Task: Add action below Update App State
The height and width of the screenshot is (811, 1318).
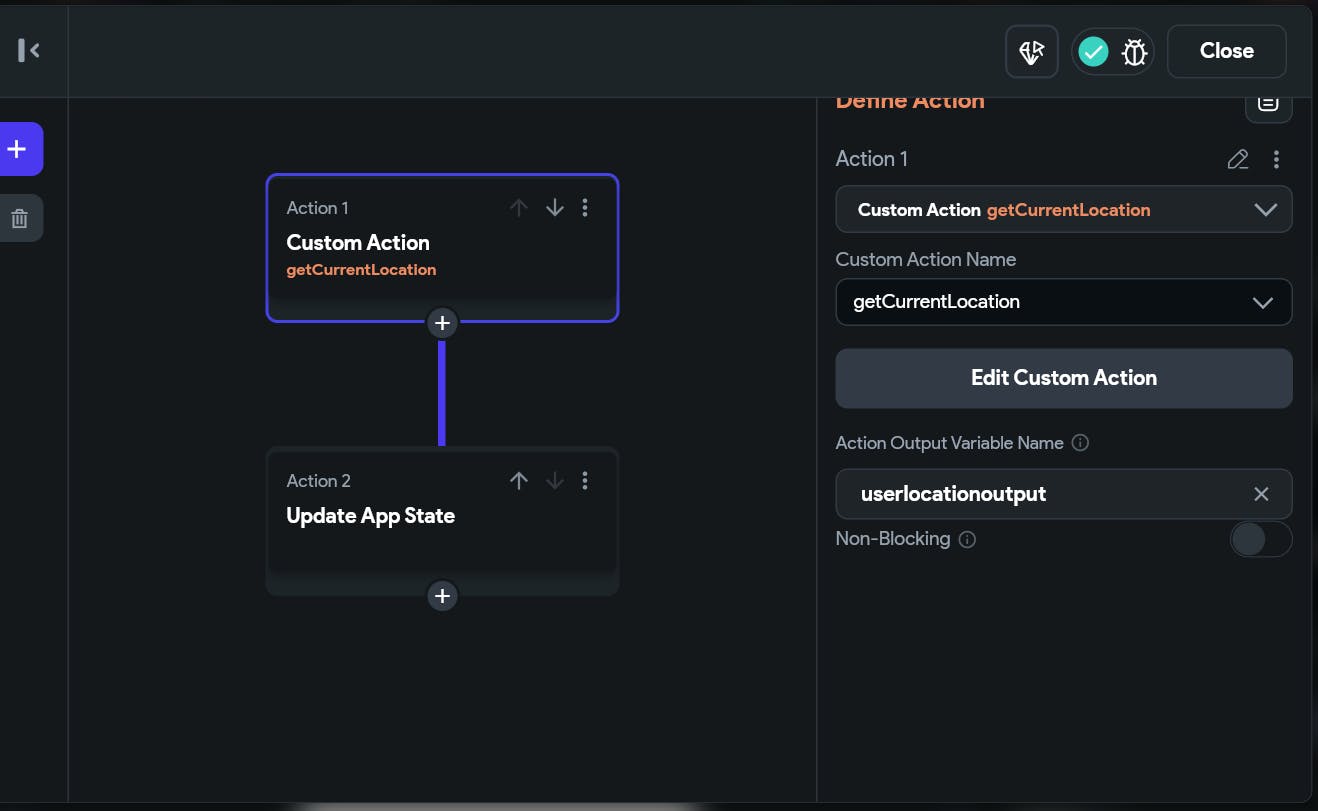Action: [x=442, y=596]
